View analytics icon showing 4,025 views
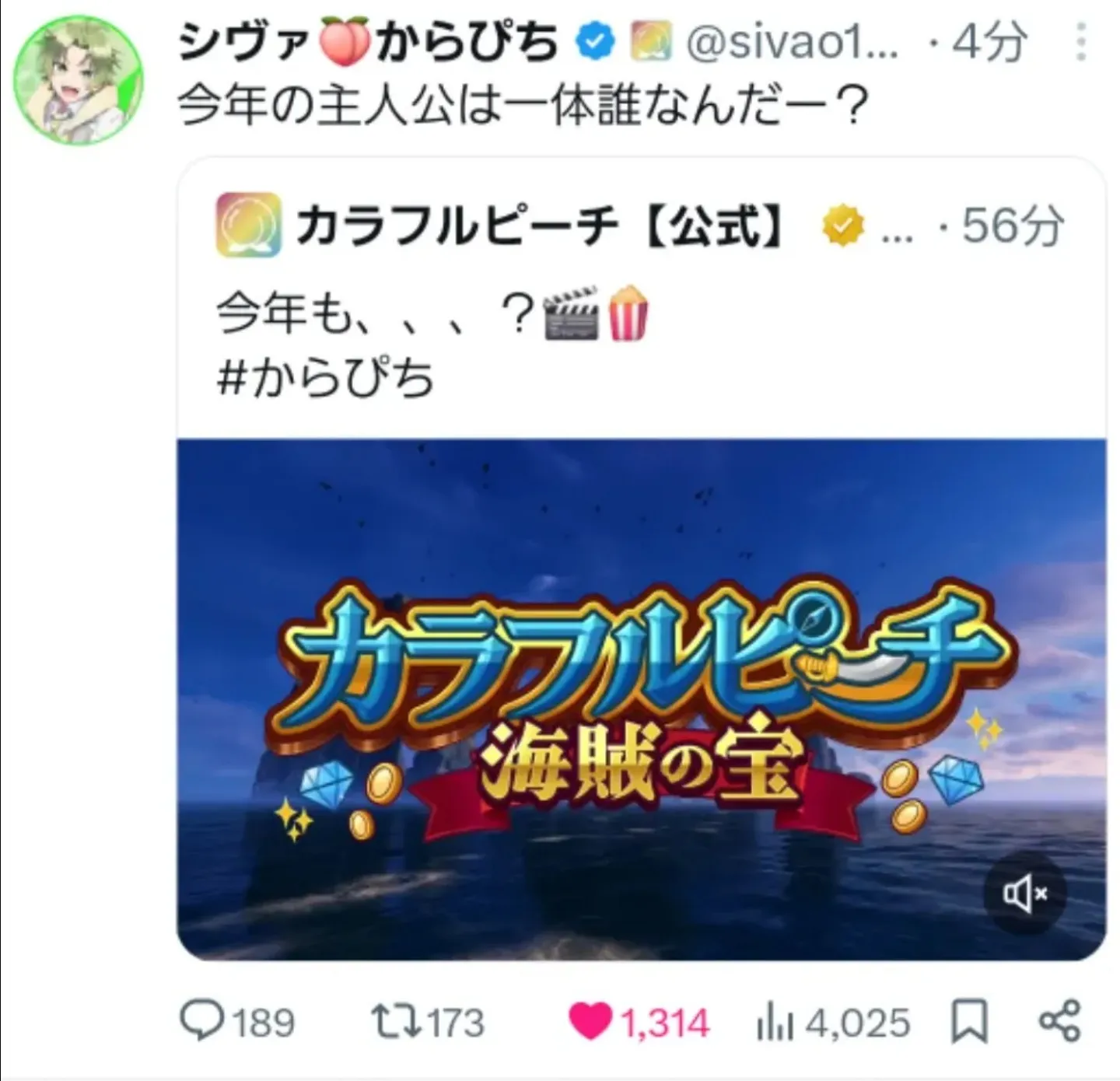The image size is (1120, 1081). [x=775, y=1022]
